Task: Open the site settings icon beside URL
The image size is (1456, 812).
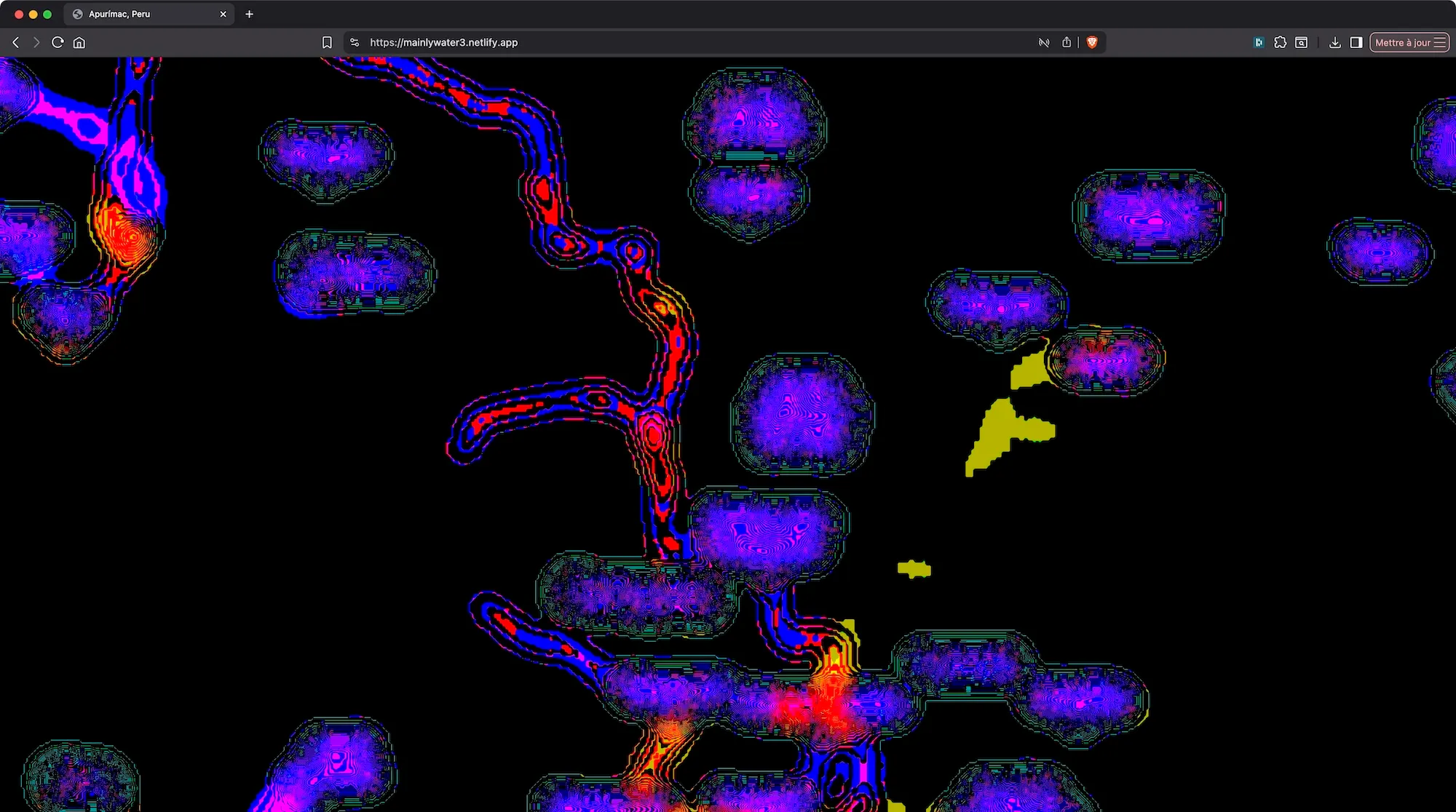Action: tap(355, 42)
